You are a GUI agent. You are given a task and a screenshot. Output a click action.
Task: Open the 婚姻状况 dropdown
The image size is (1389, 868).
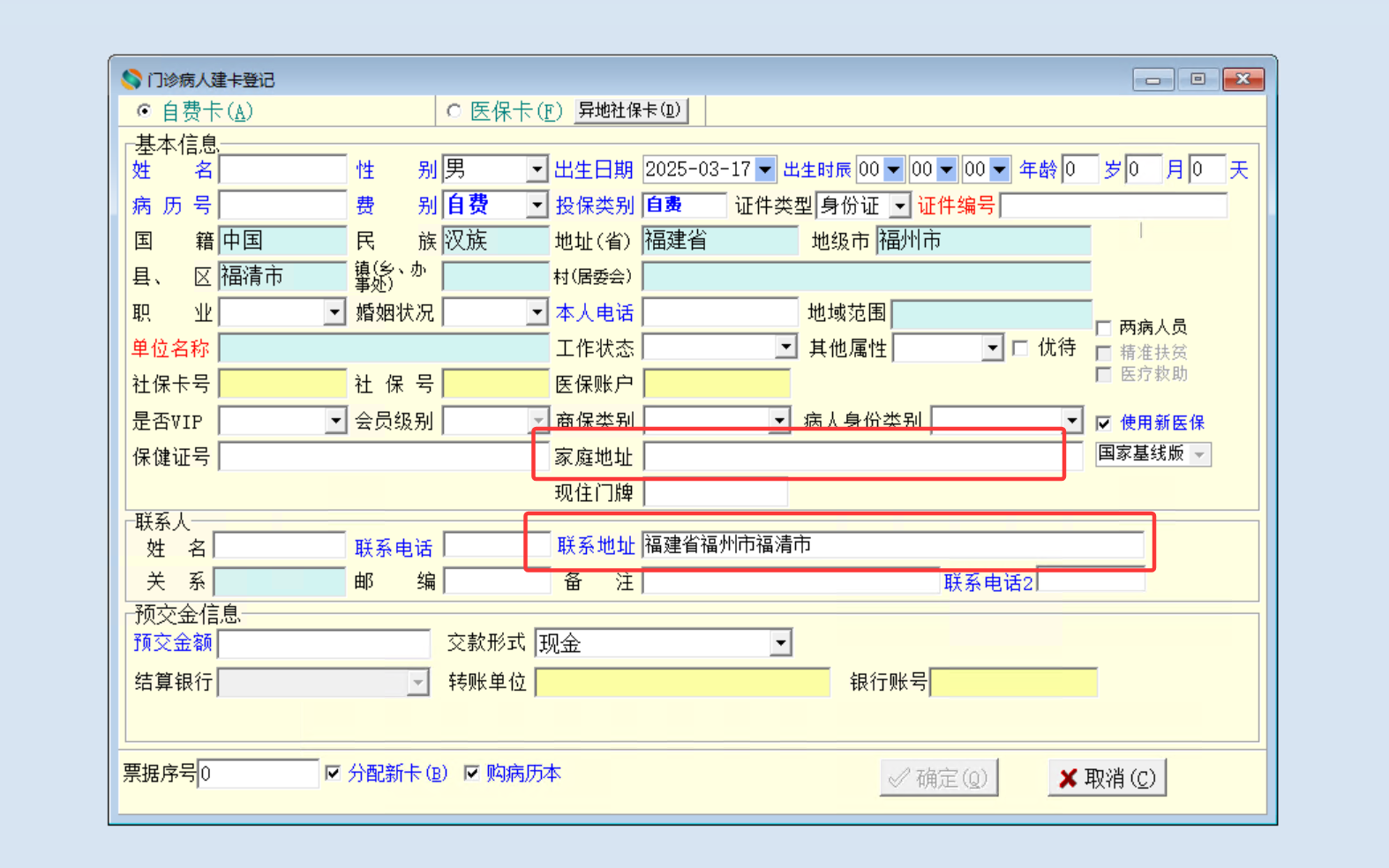tap(537, 312)
